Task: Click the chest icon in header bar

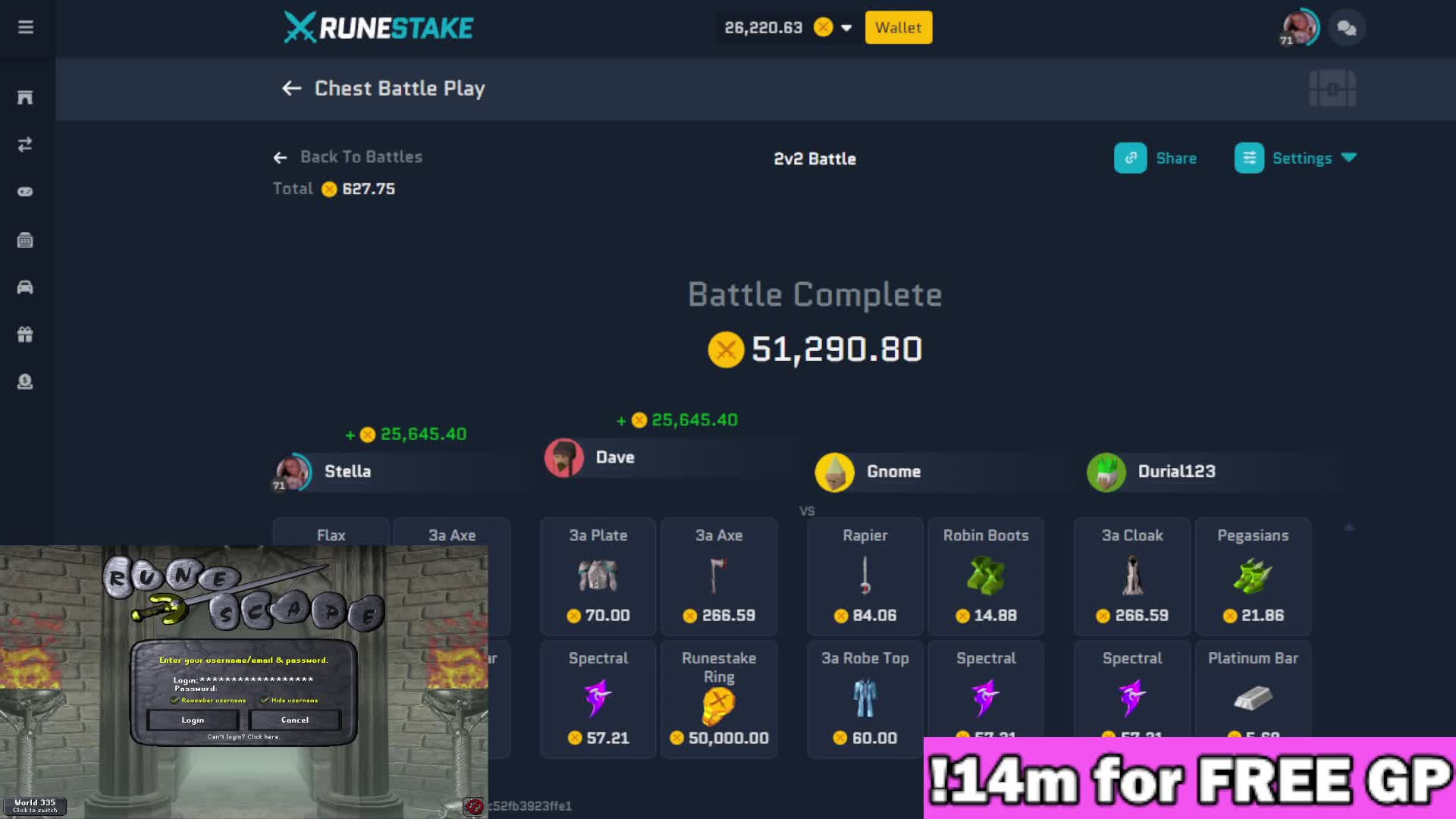Action: pyautogui.click(x=1332, y=89)
